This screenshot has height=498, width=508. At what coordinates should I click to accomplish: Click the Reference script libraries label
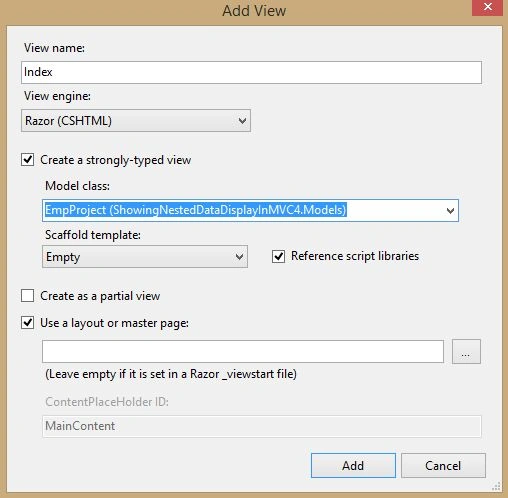pos(355,256)
